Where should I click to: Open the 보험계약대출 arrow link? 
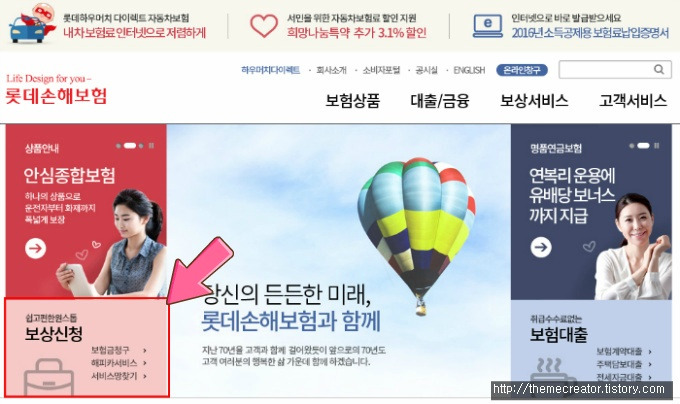click(624, 352)
